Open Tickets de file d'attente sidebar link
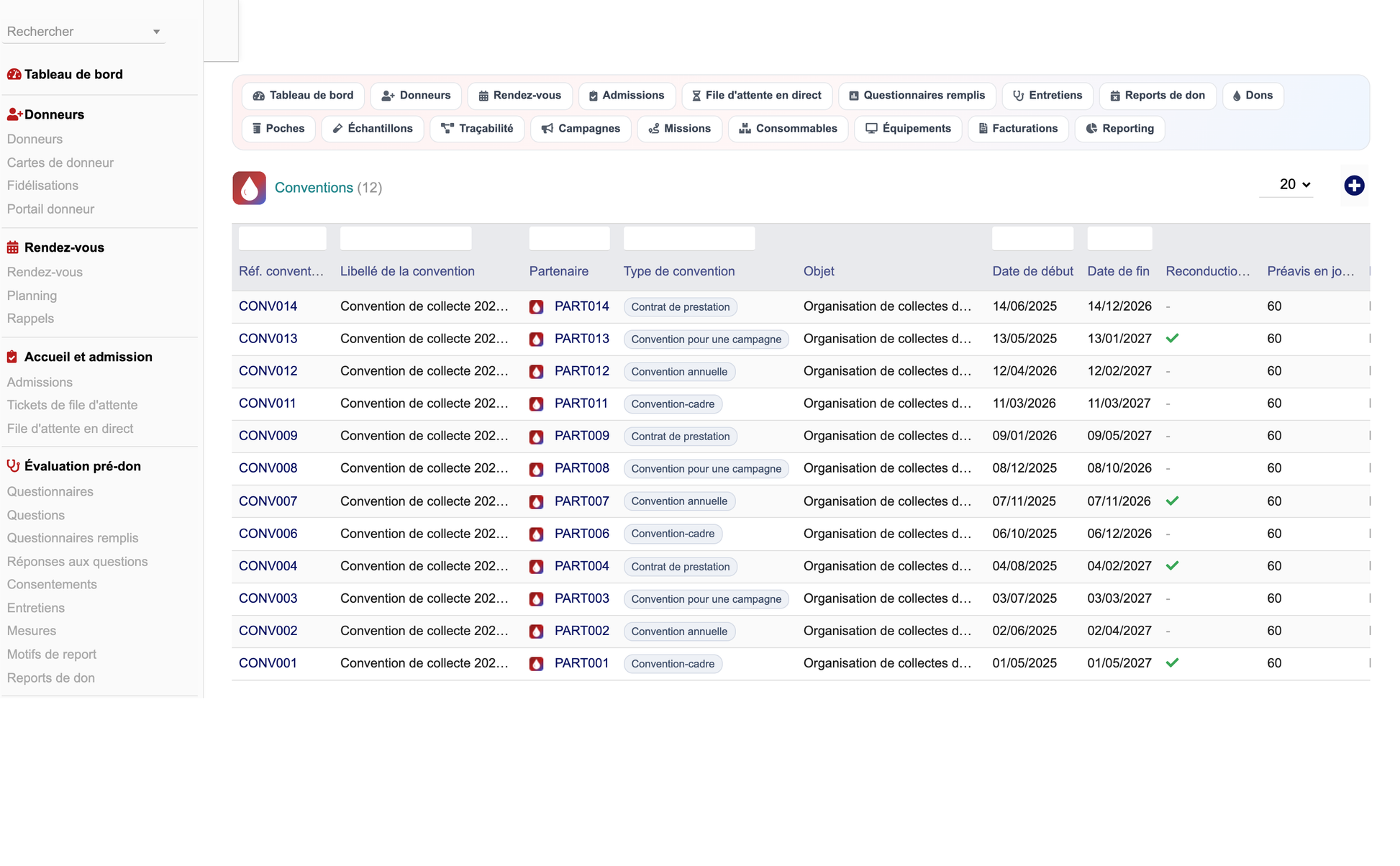This screenshot has width=1400, height=866. [72, 405]
